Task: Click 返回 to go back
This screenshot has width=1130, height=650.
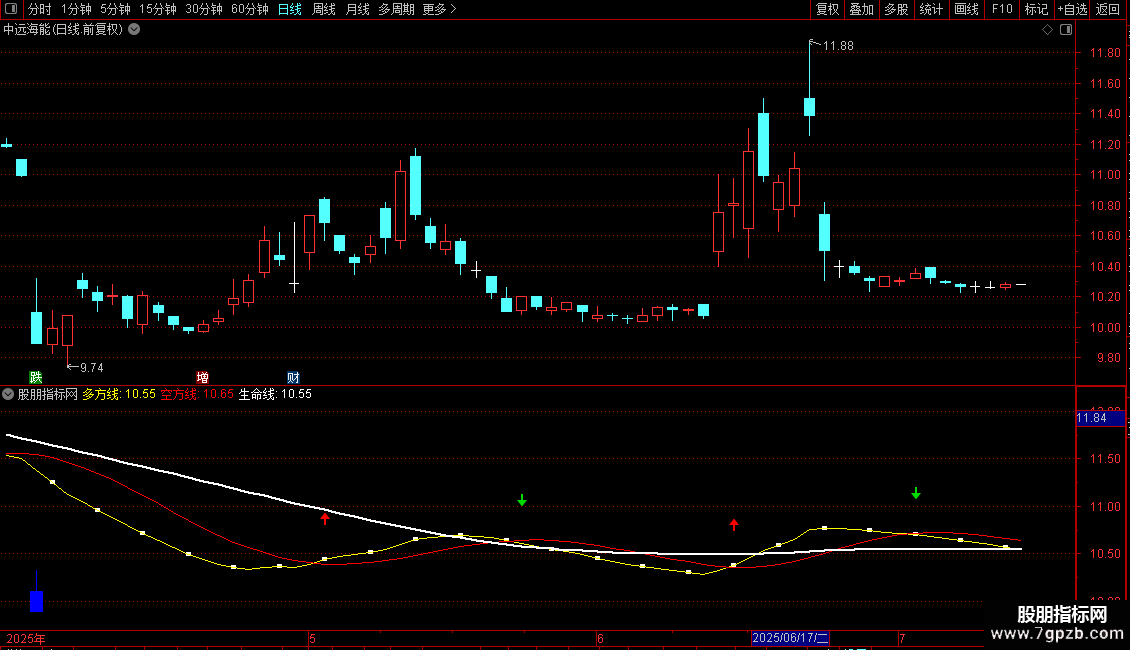Action: click(x=1108, y=9)
